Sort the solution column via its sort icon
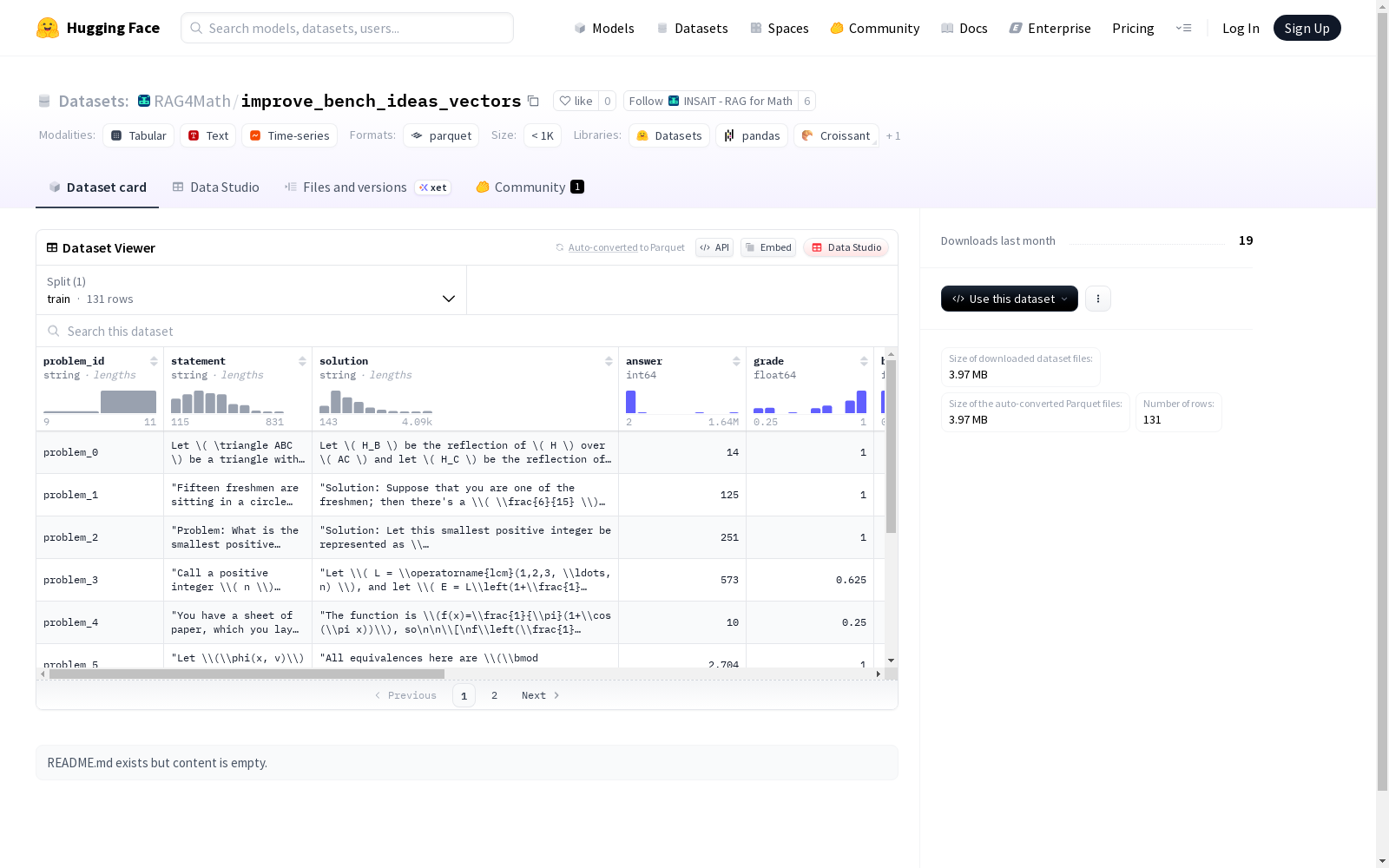This screenshot has width=1389, height=868. tap(609, 361)
